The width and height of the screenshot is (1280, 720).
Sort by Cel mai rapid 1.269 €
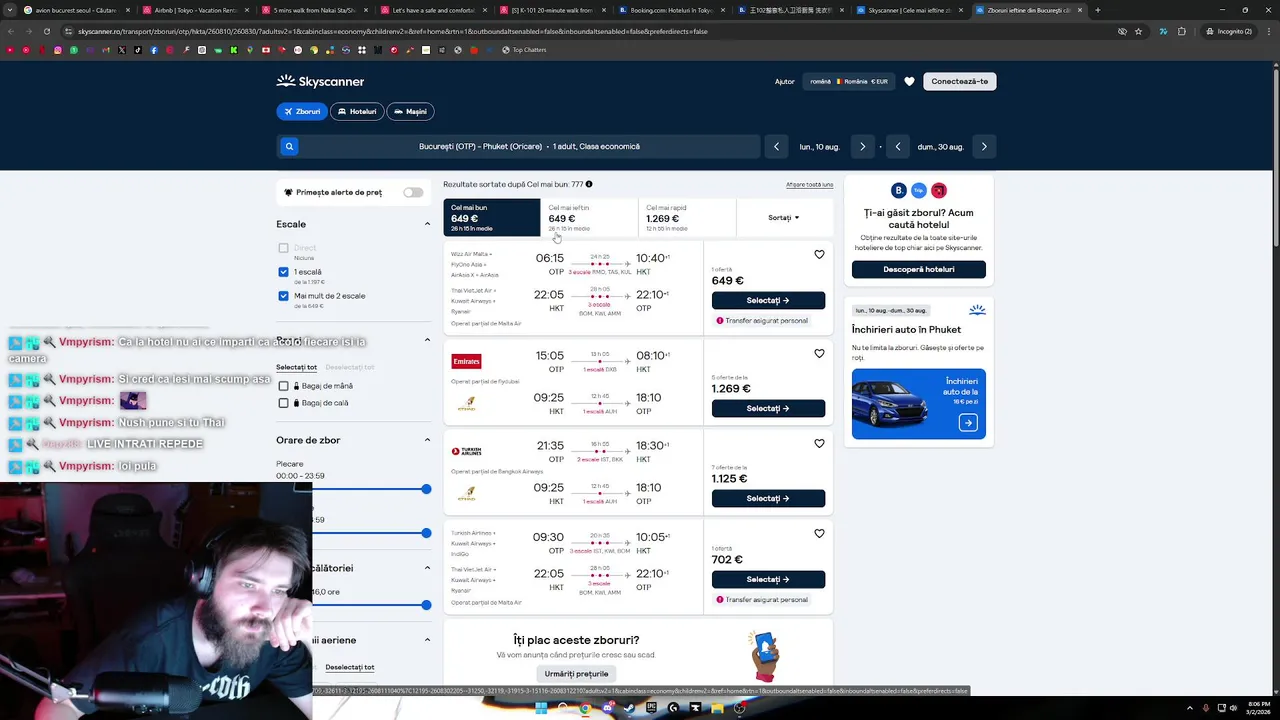pos(686,217)
